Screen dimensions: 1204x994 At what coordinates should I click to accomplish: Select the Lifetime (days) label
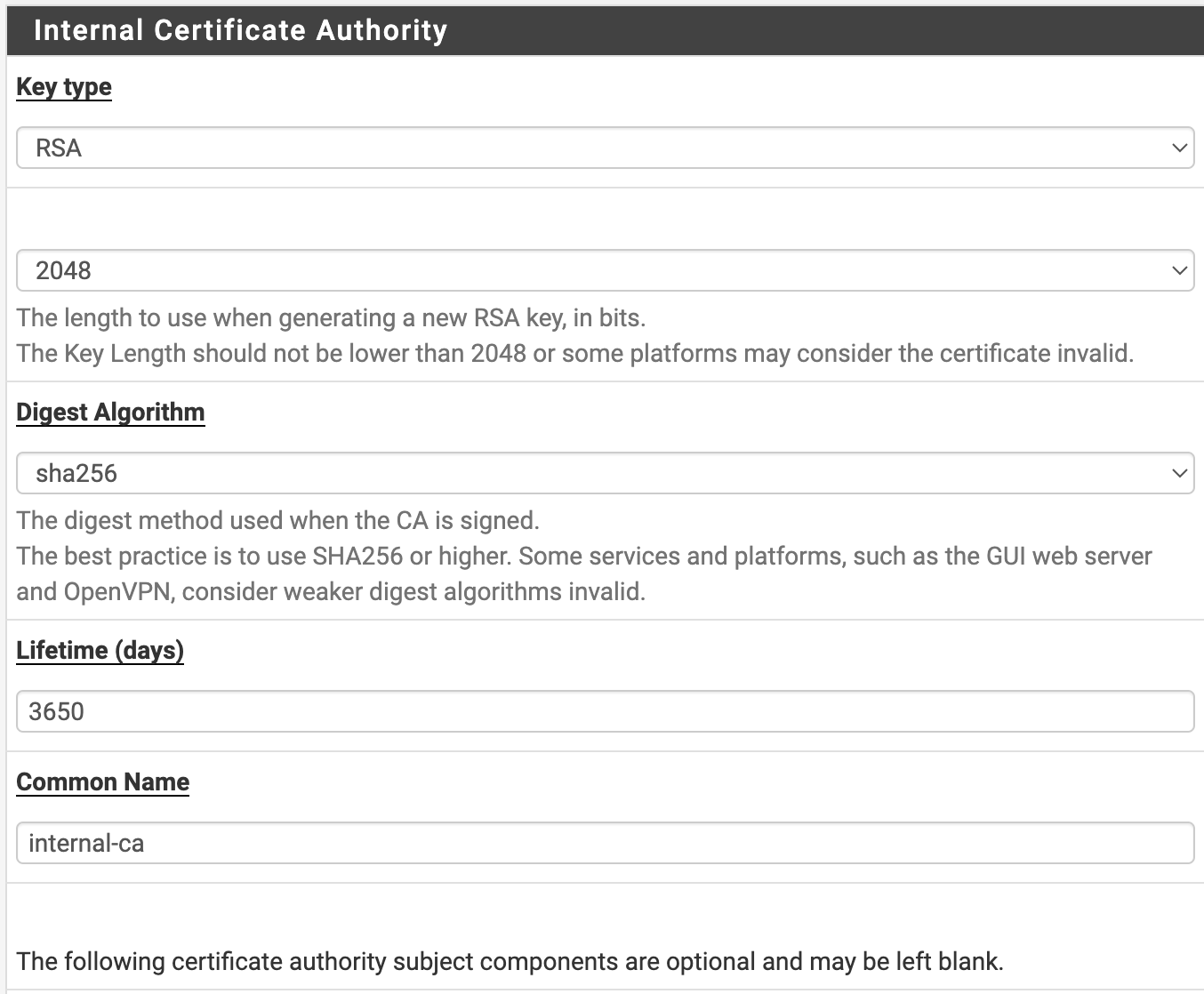[x=100, y=651]
